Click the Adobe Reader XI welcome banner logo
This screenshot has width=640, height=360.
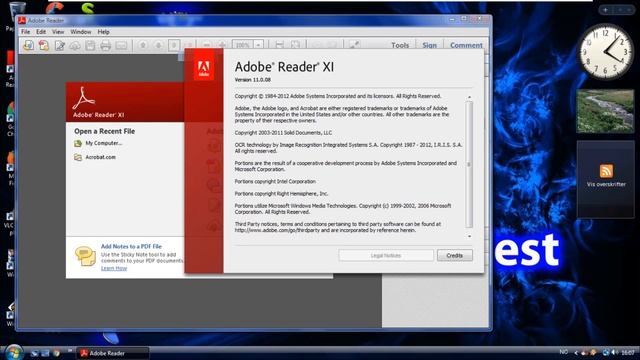tap(84, 98)
